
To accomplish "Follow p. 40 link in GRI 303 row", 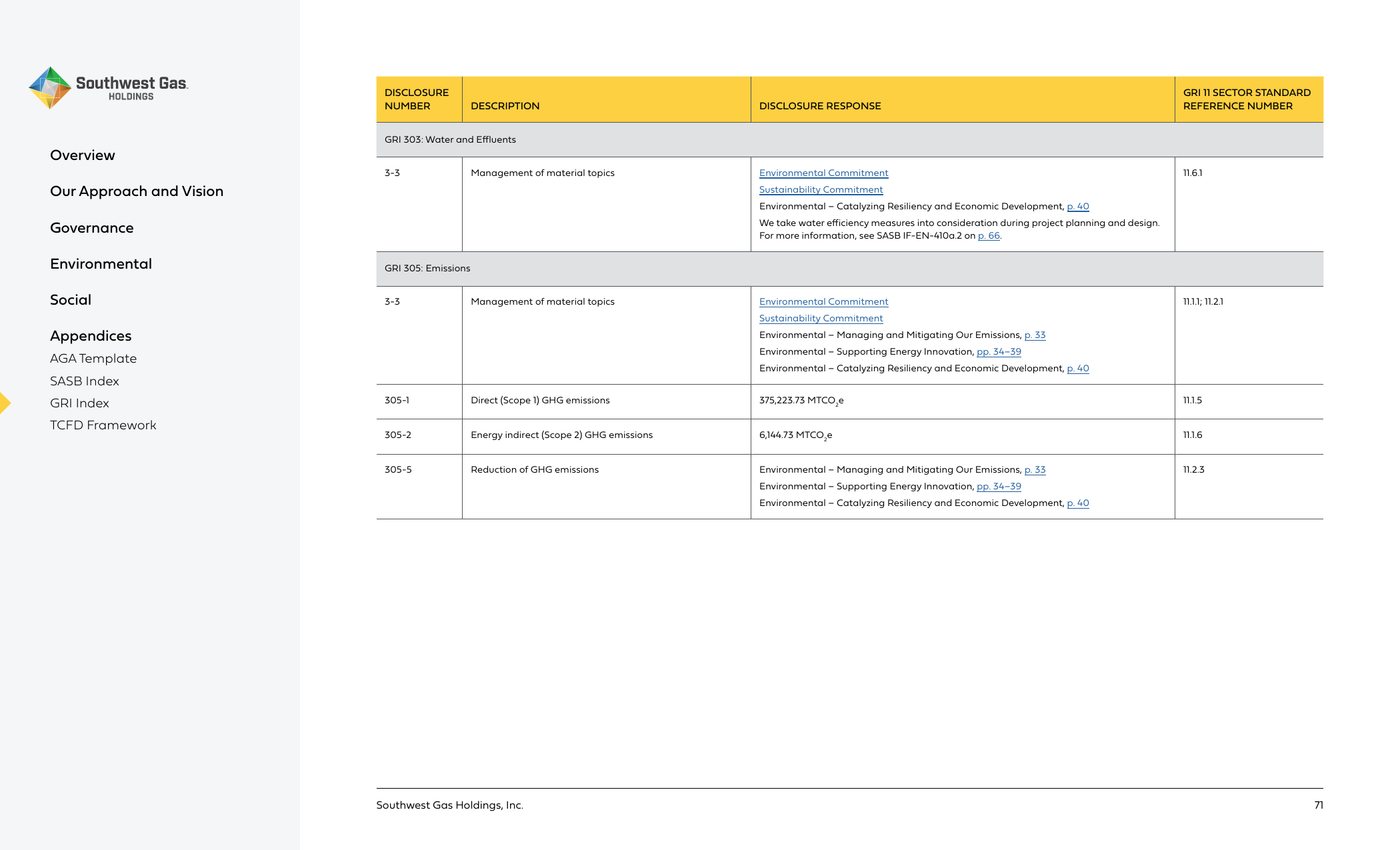I will tap(1077, 207).
